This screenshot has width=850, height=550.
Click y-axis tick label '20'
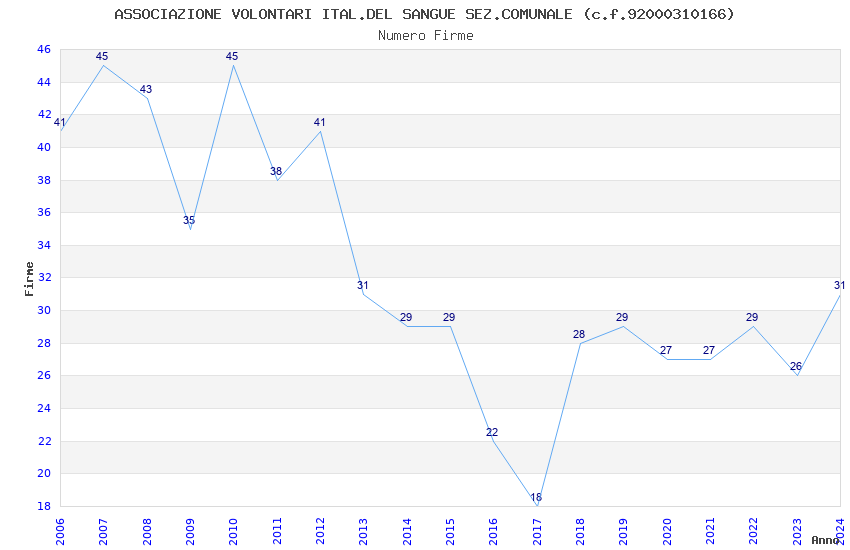click(44, 473)
